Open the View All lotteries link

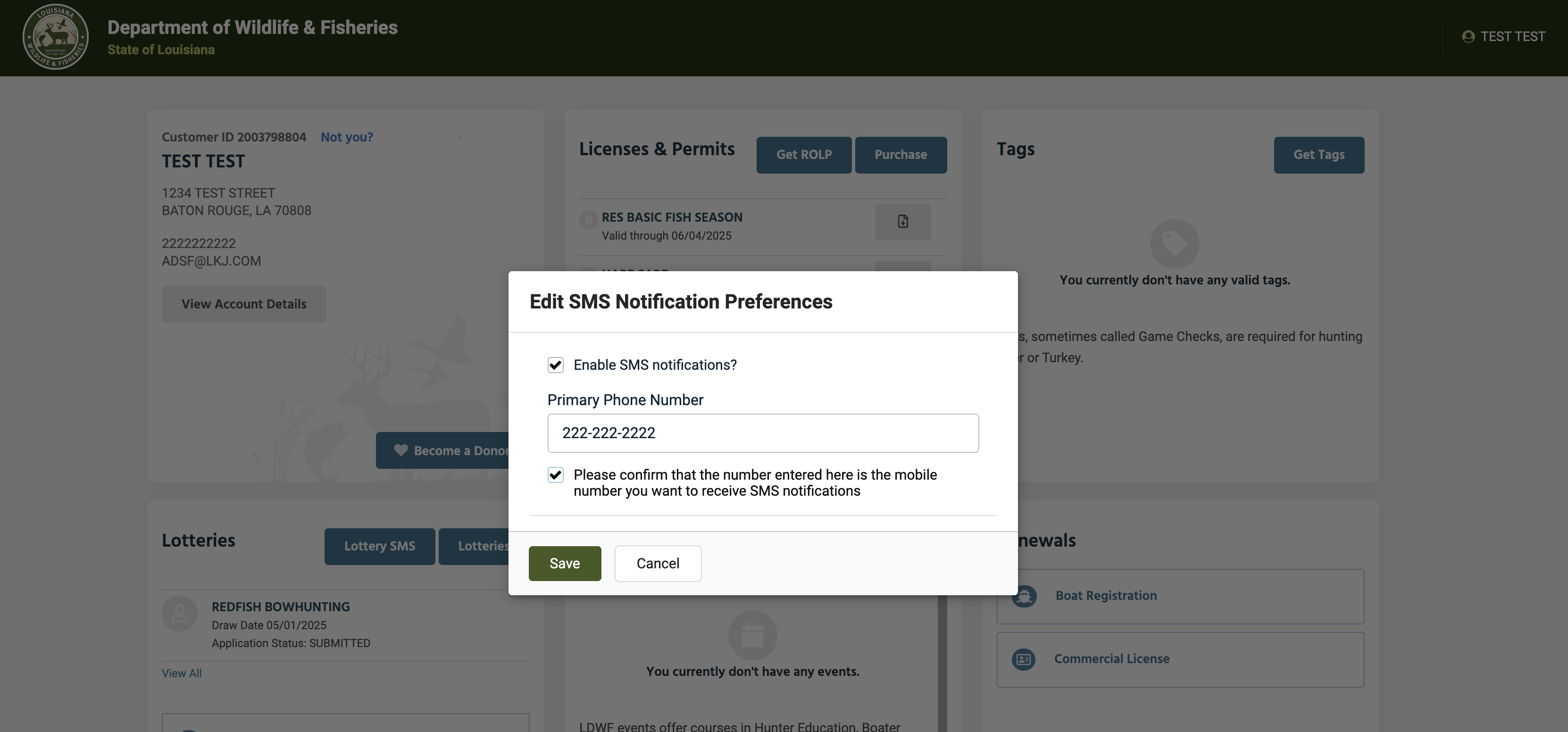[182, 674]
